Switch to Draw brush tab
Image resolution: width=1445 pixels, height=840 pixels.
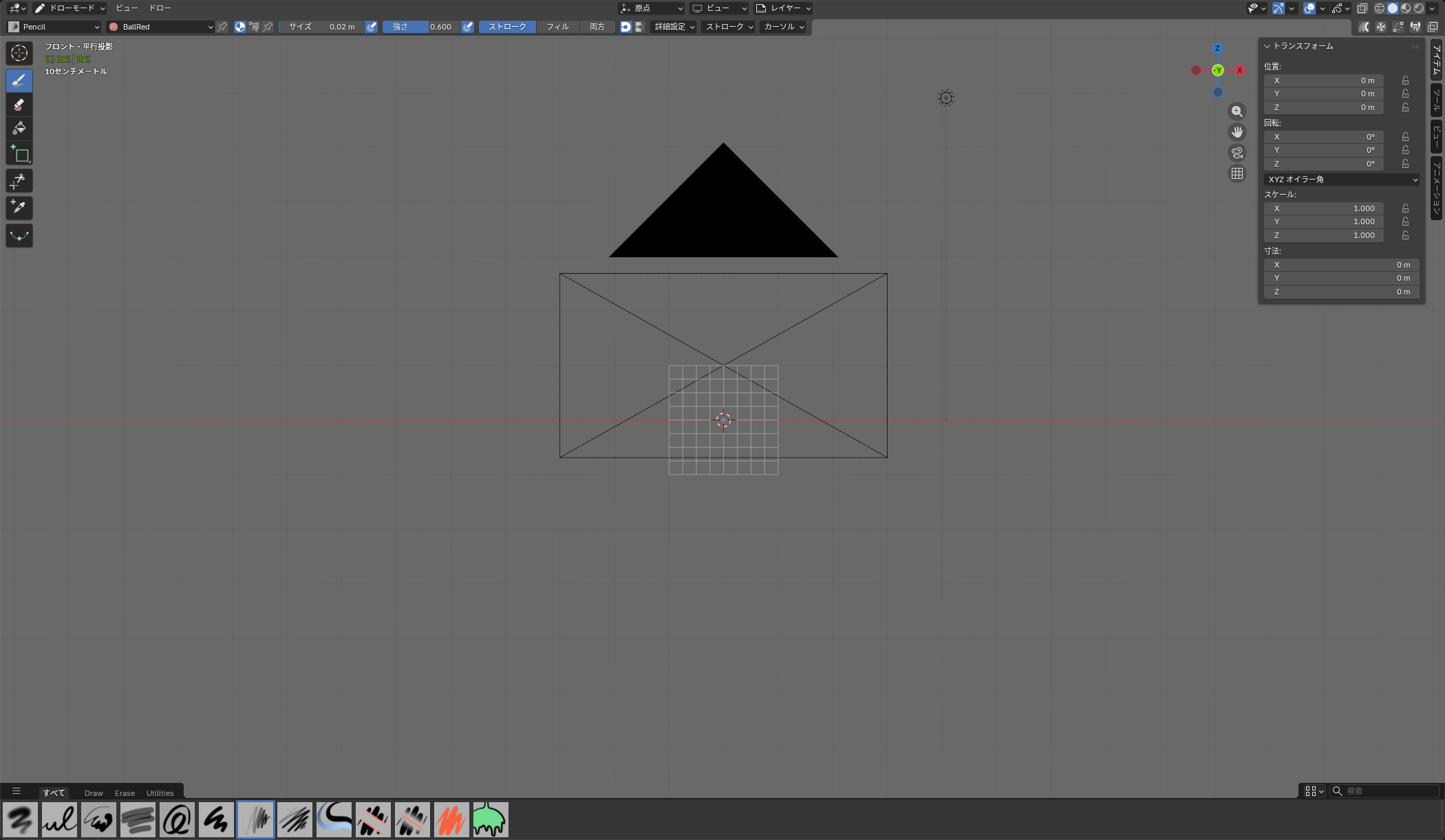(94, 793)
